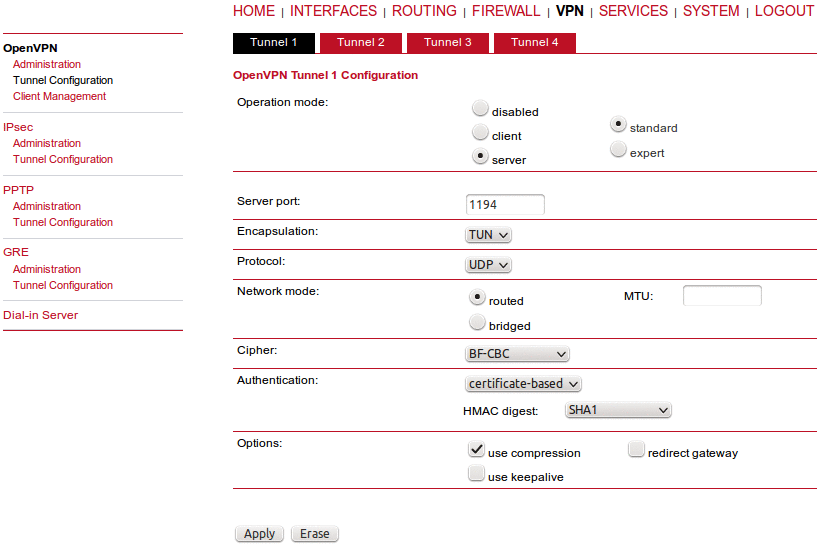The width and height of the screenshot is (817, 545).
Task: Open Dial-in Server link
Action: pyautogui.click(x=41, y=315)
